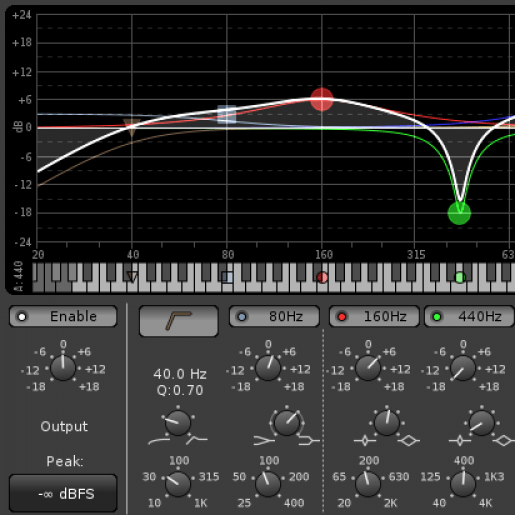Select the red 160Hz node on graph
This screenshot has width=515, height=515.
pos(322,99)
